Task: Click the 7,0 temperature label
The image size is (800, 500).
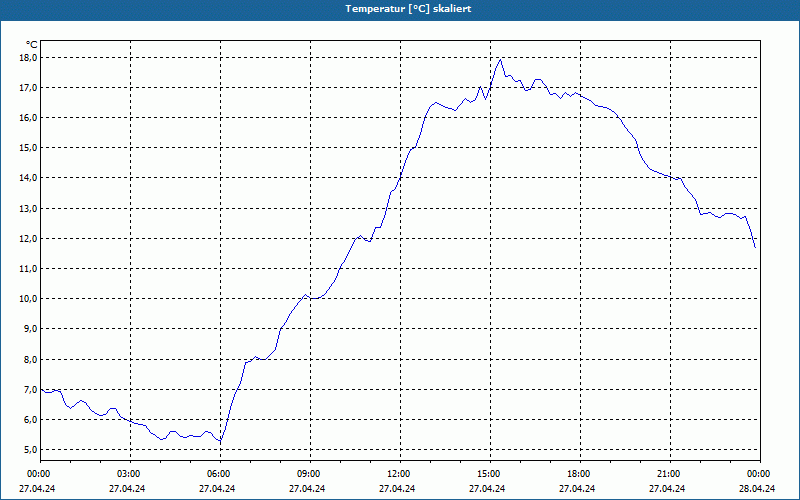Action: coord(31,390)
